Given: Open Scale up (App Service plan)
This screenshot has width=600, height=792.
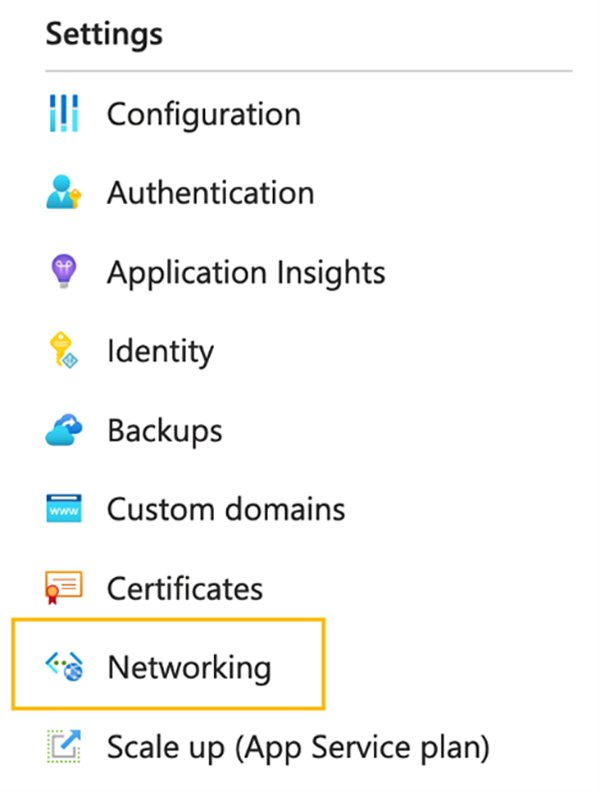Looking at the screenshot, I should 298,747.
